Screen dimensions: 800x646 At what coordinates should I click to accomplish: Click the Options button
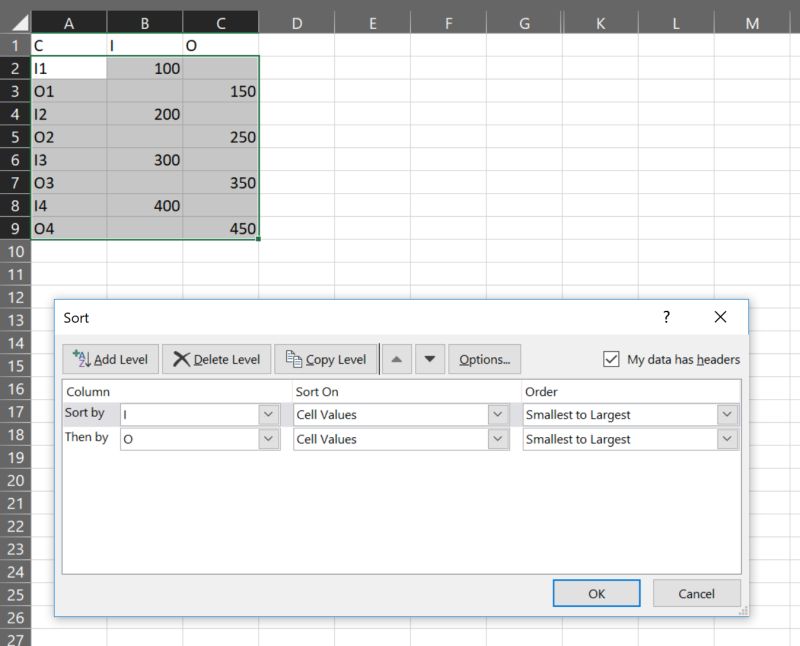(x=484, y=359)
